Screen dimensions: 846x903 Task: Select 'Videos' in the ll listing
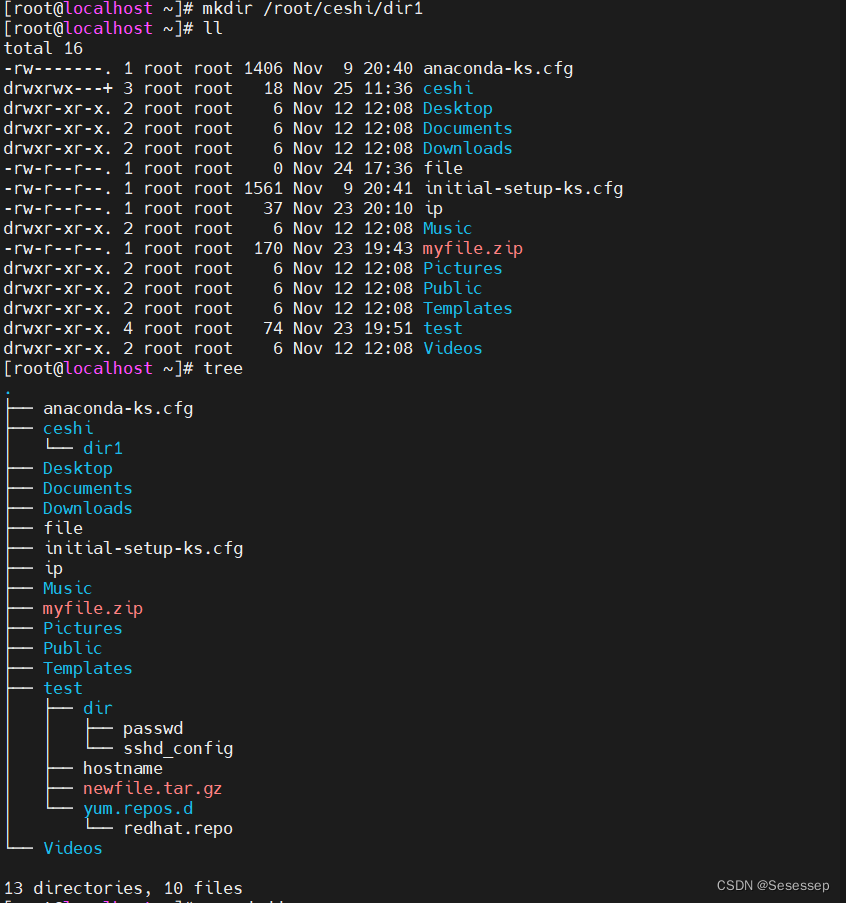coord(453,348)
